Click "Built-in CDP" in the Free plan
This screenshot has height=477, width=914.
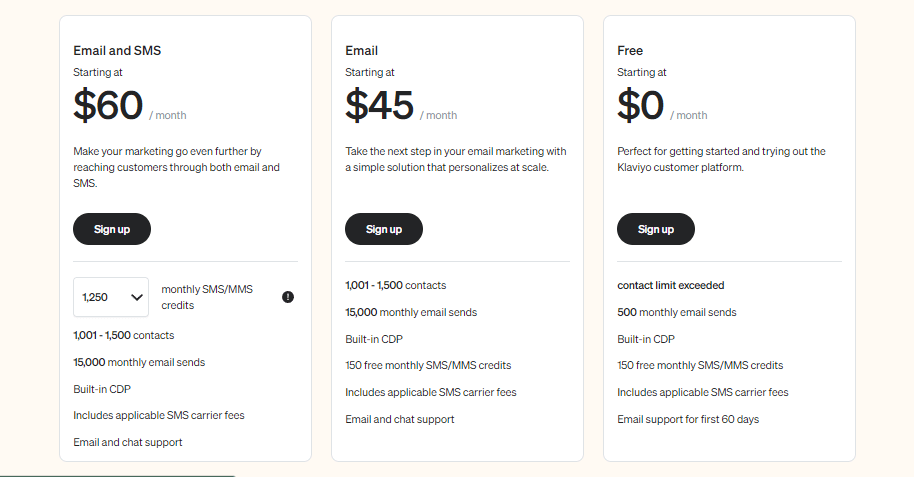point(646,339)
